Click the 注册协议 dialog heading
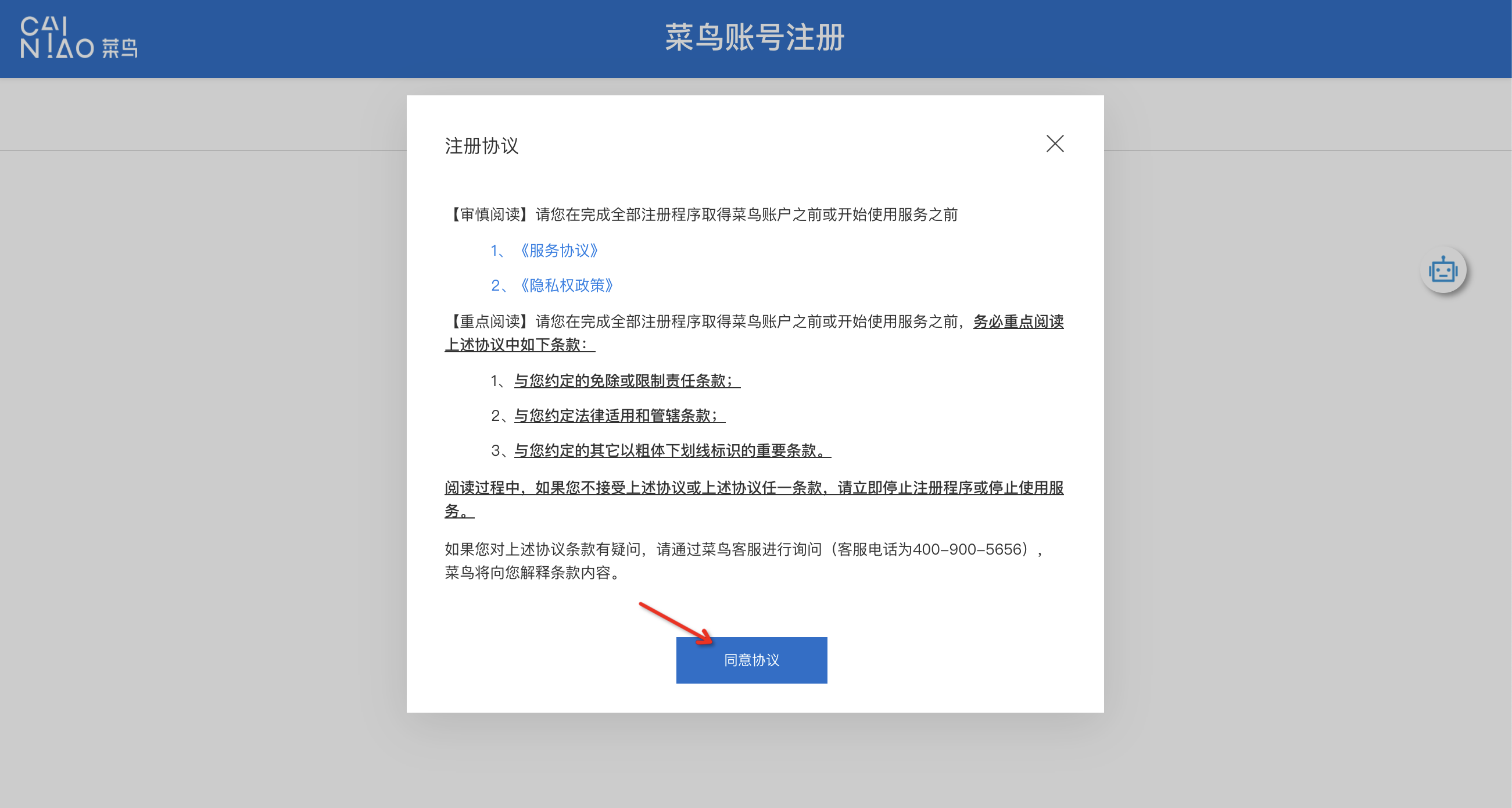This screenshot has height=808, width=1512. pos(481,146)
